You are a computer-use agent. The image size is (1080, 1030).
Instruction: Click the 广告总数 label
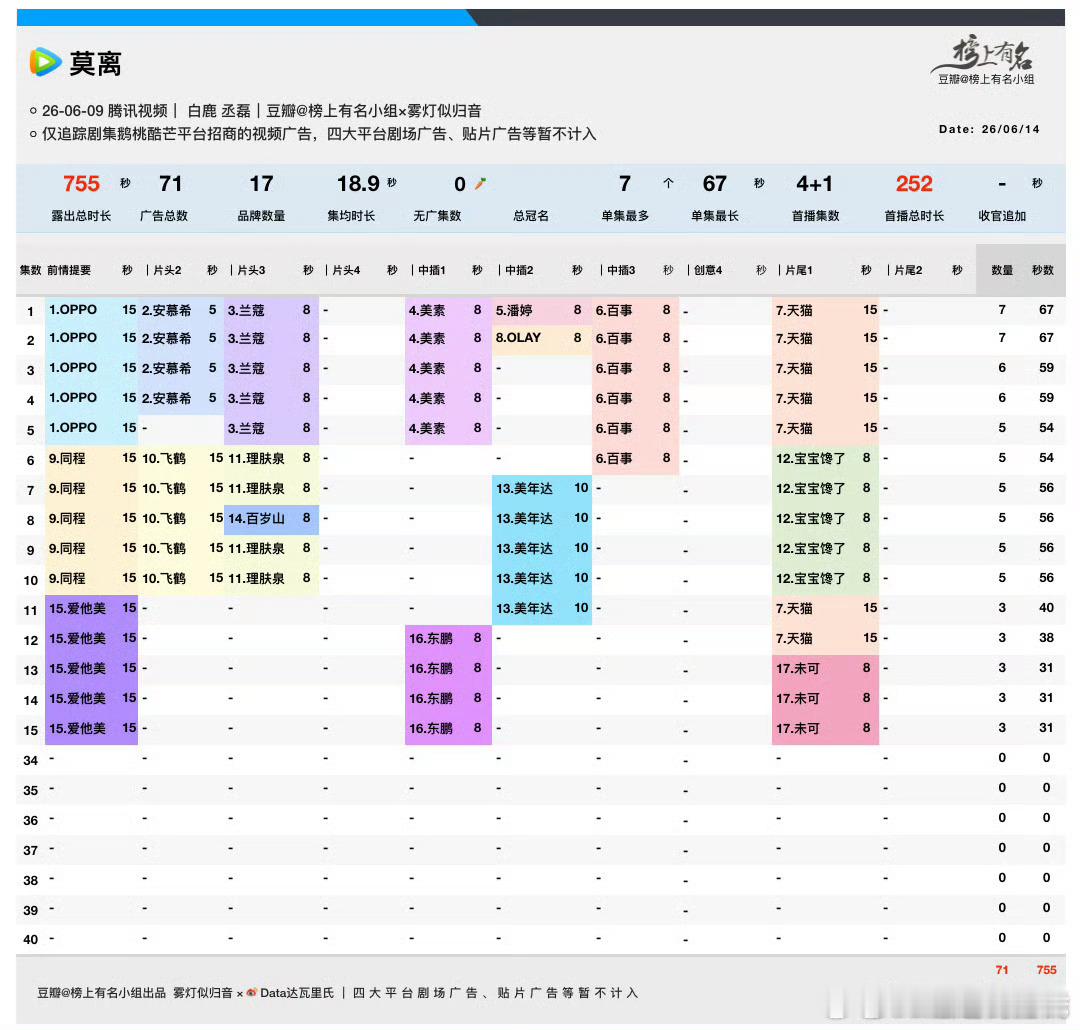click(x=164, y=216)
